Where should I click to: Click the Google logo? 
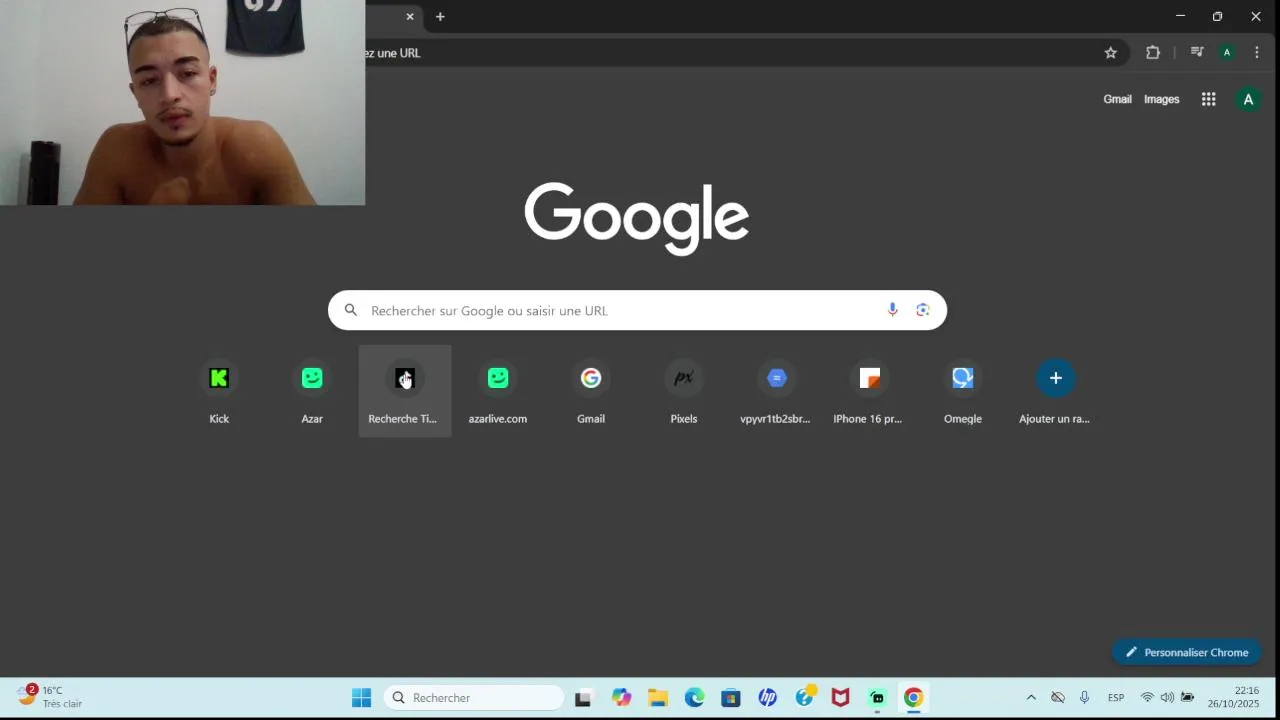[x=637, y=218]
